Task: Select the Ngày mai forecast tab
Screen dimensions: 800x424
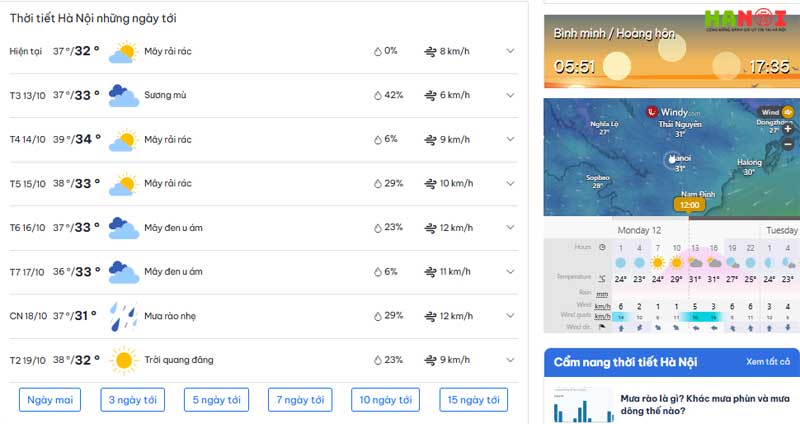Action: point(50,400)
